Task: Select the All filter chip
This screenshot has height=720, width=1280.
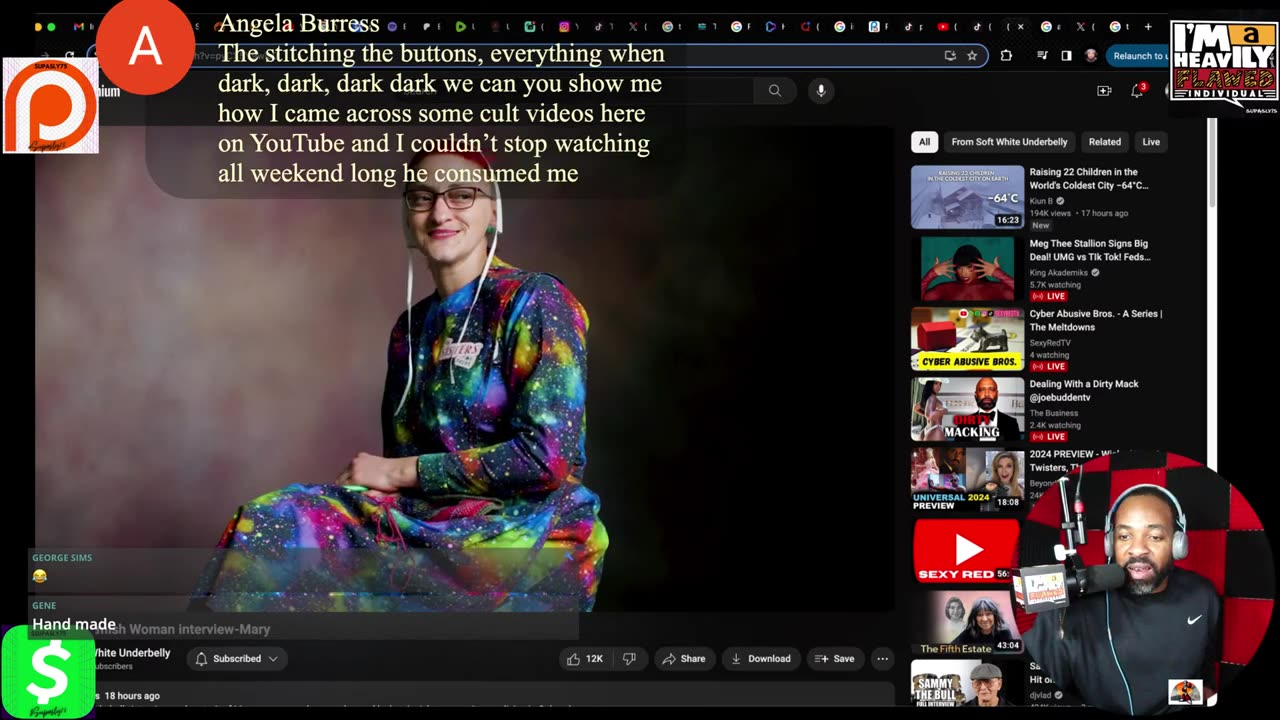Action: click(924, 142)
